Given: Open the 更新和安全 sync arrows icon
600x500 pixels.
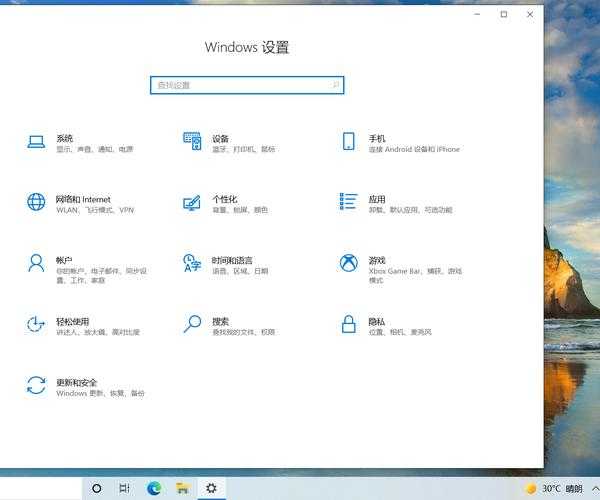Looking at the screenshot, I should point(36,385).
